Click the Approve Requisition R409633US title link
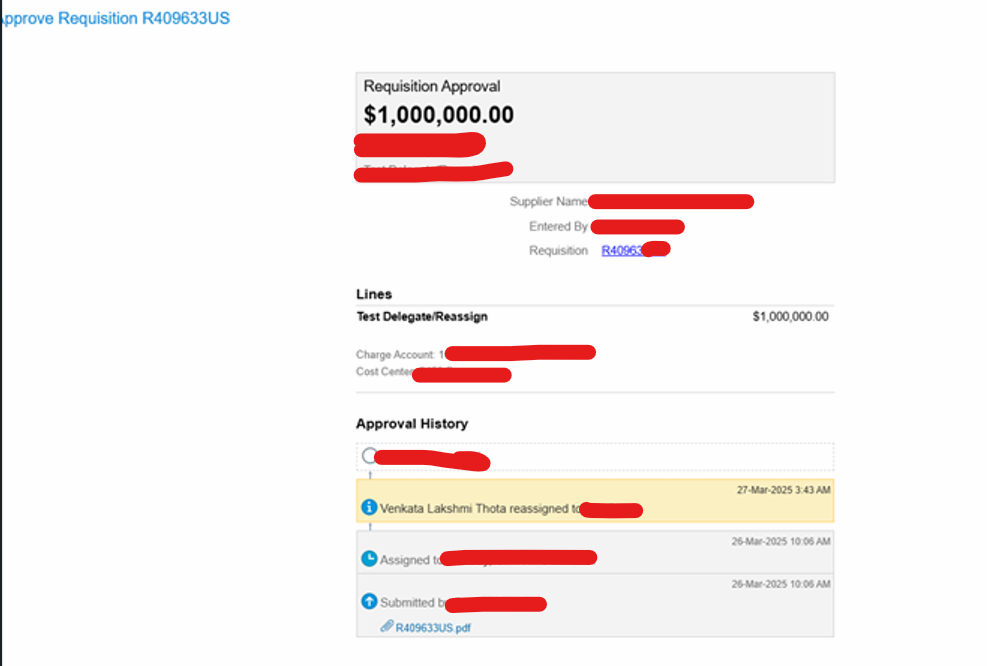This screenshot has height=666, width=987. (113, 17)
